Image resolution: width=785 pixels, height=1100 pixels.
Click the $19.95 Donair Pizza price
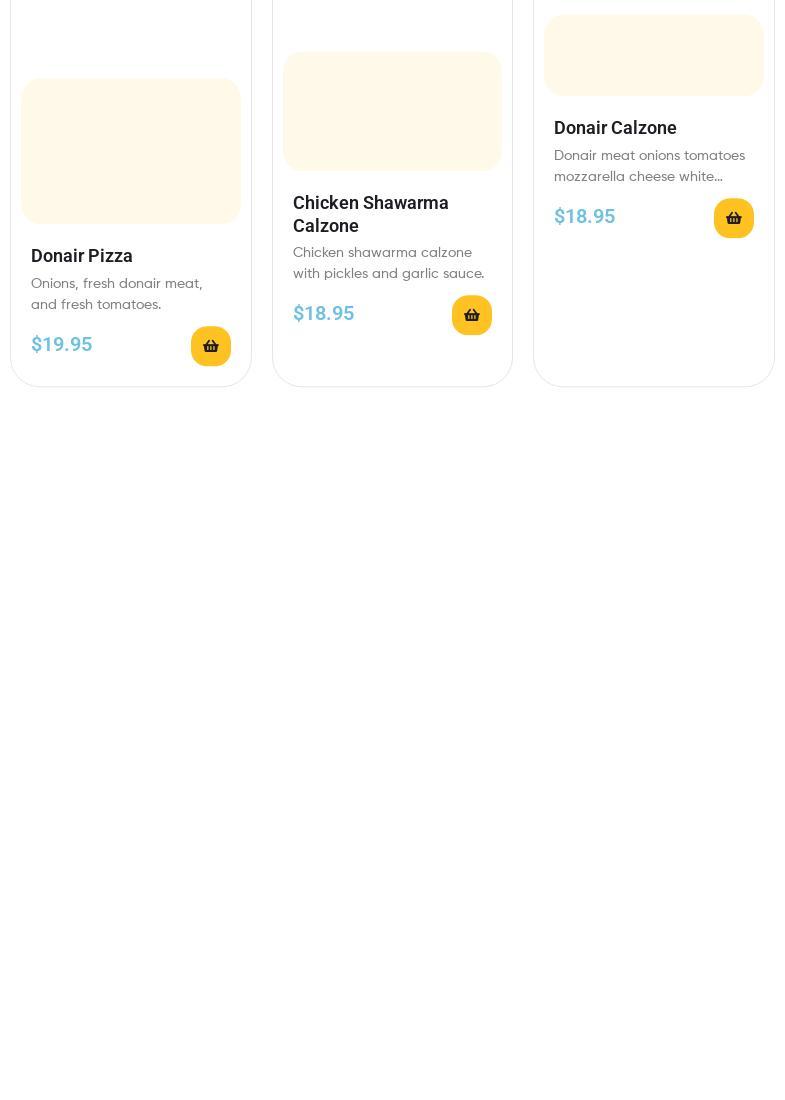click(x=62, y=344)
